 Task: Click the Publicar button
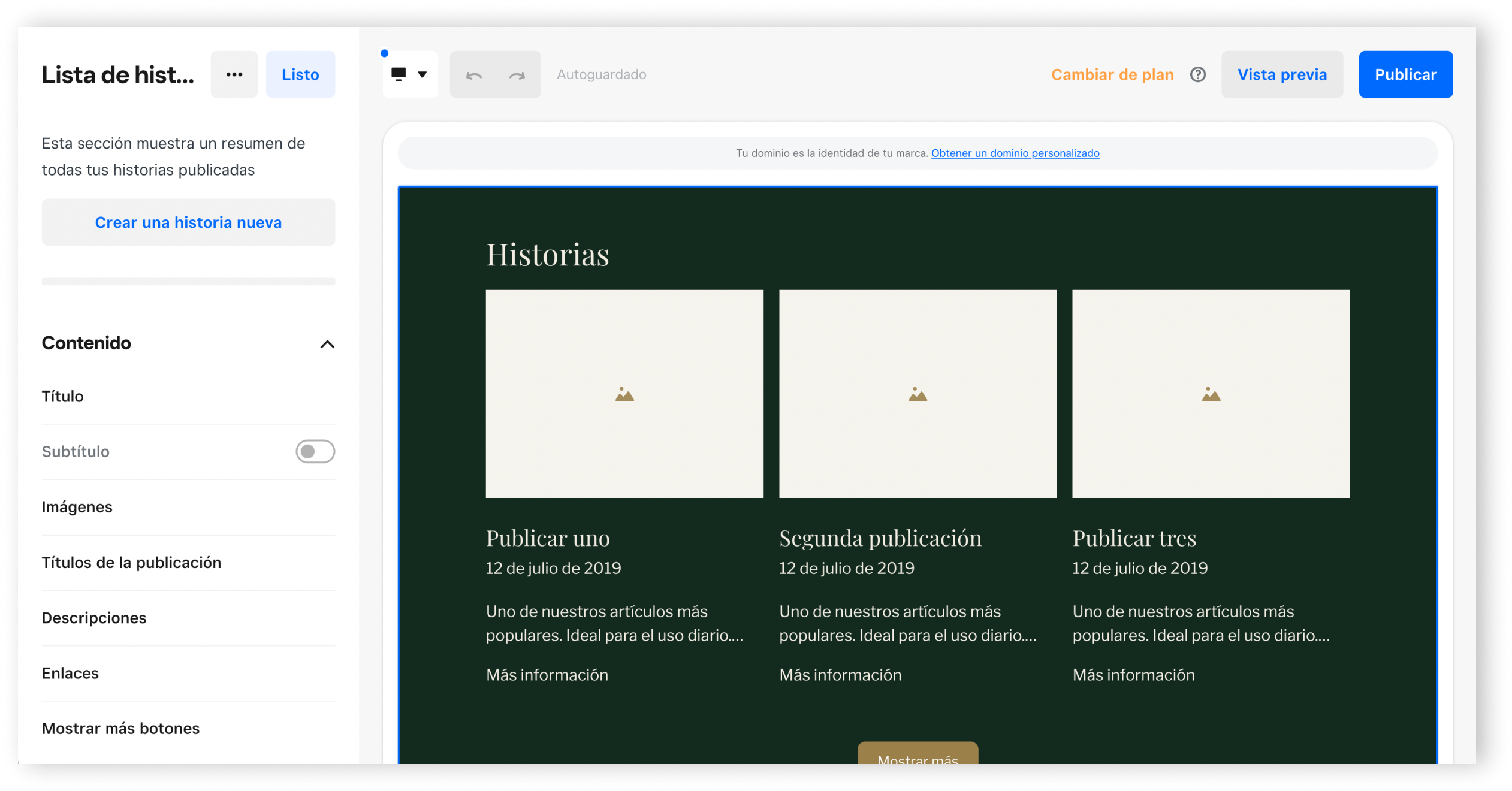click(1405, 74)
